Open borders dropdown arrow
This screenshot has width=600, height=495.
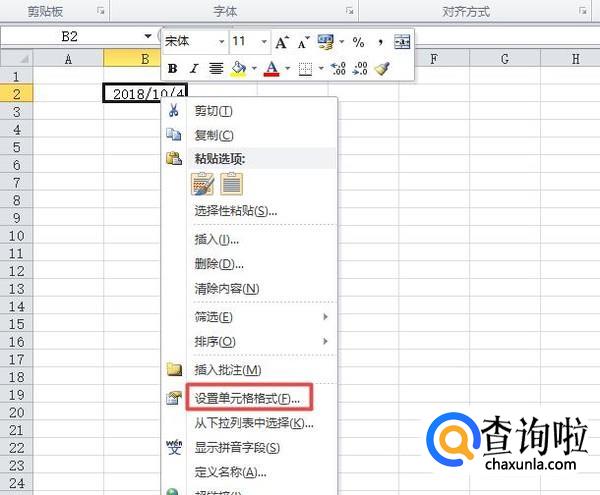pyautogui.click(x=321, y=69)
